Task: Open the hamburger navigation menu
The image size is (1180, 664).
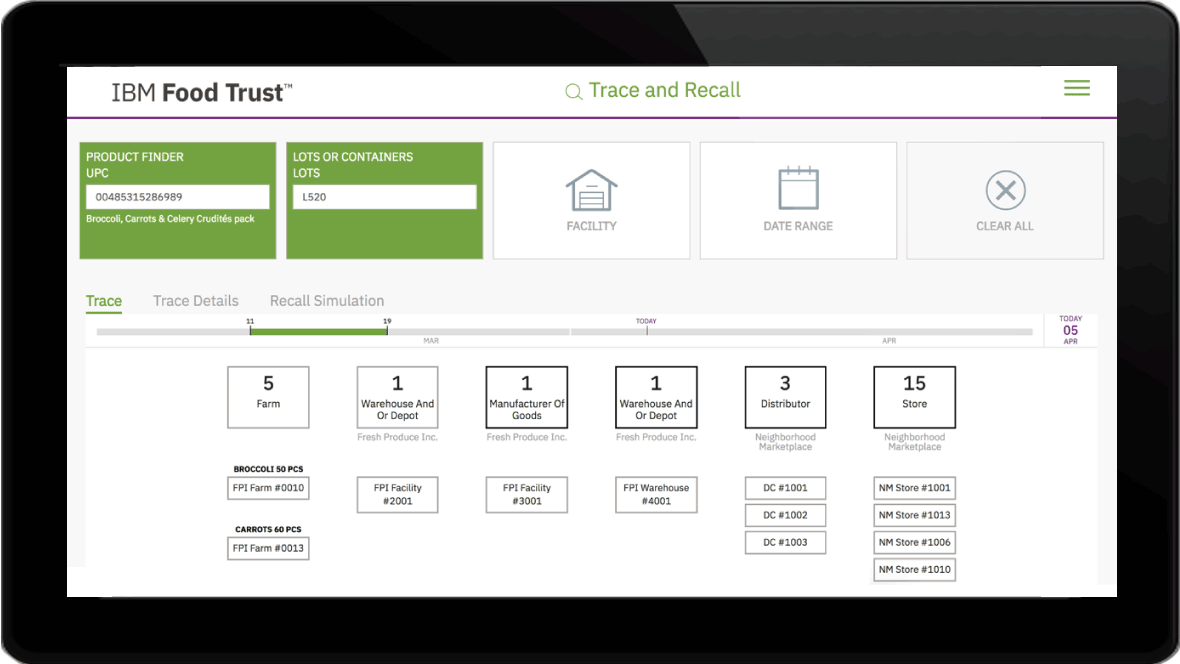Action: pyautogui.click(x=1077, y=88)
